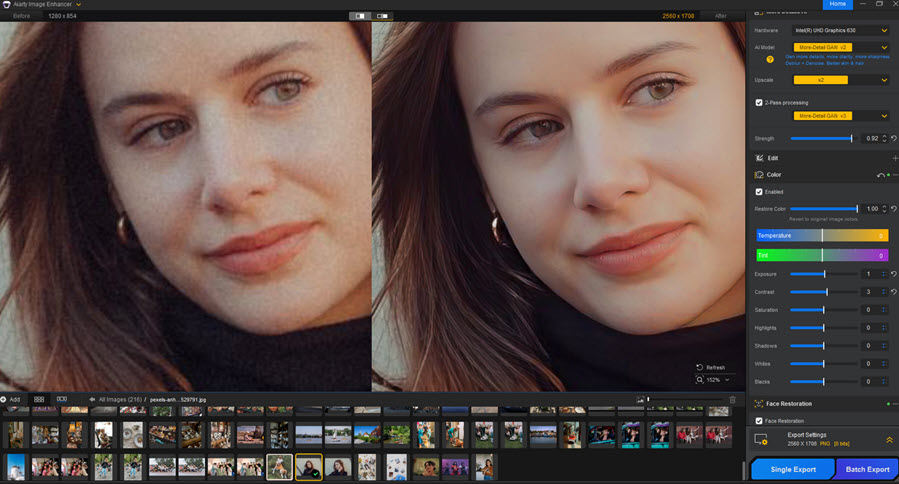Adjust the Contrast slider
The width and height of the screenshot is (899, 484).
coord(824,292)
